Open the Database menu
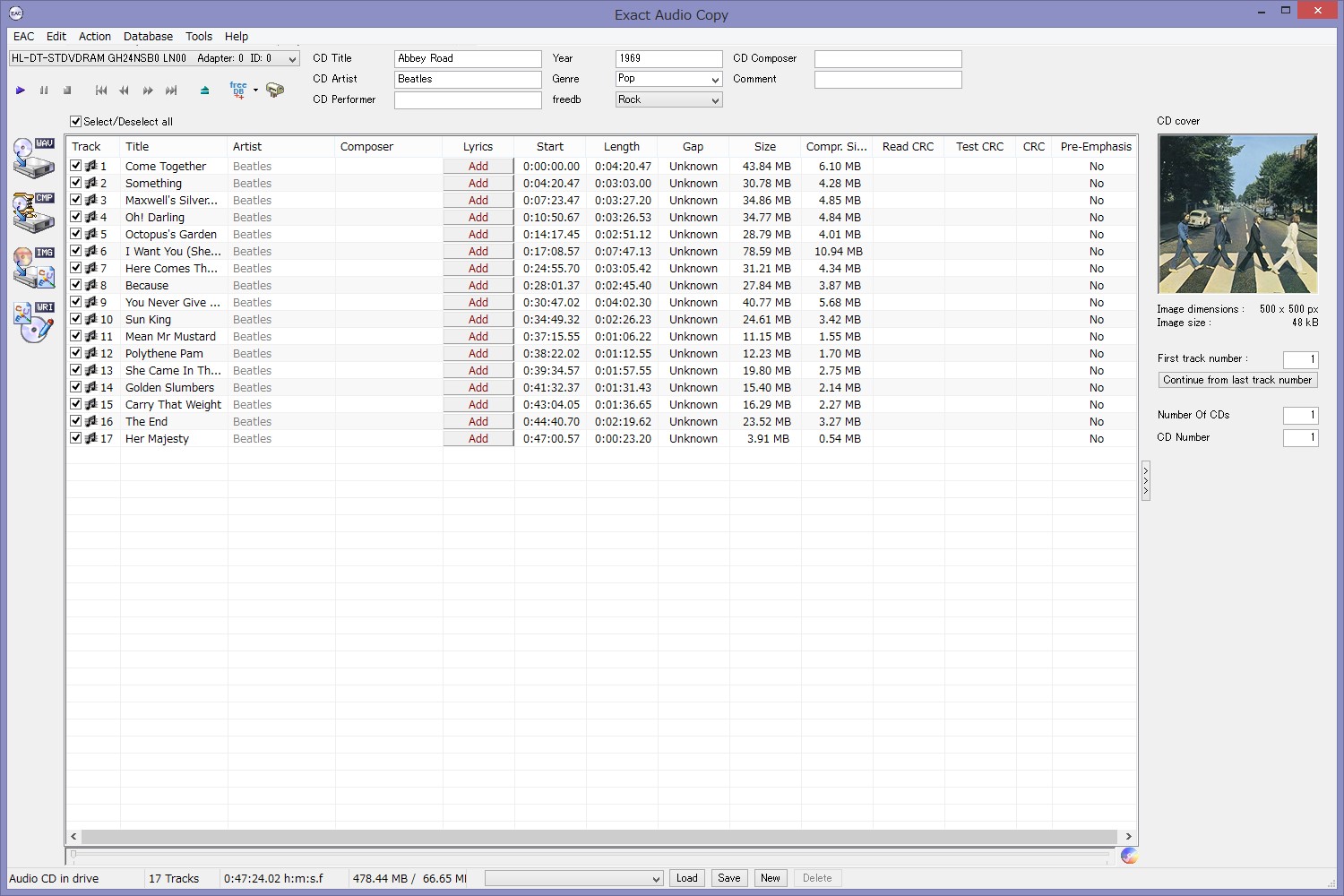Image resolution: width=1344 pixels, height=896 pixels. 148,37
